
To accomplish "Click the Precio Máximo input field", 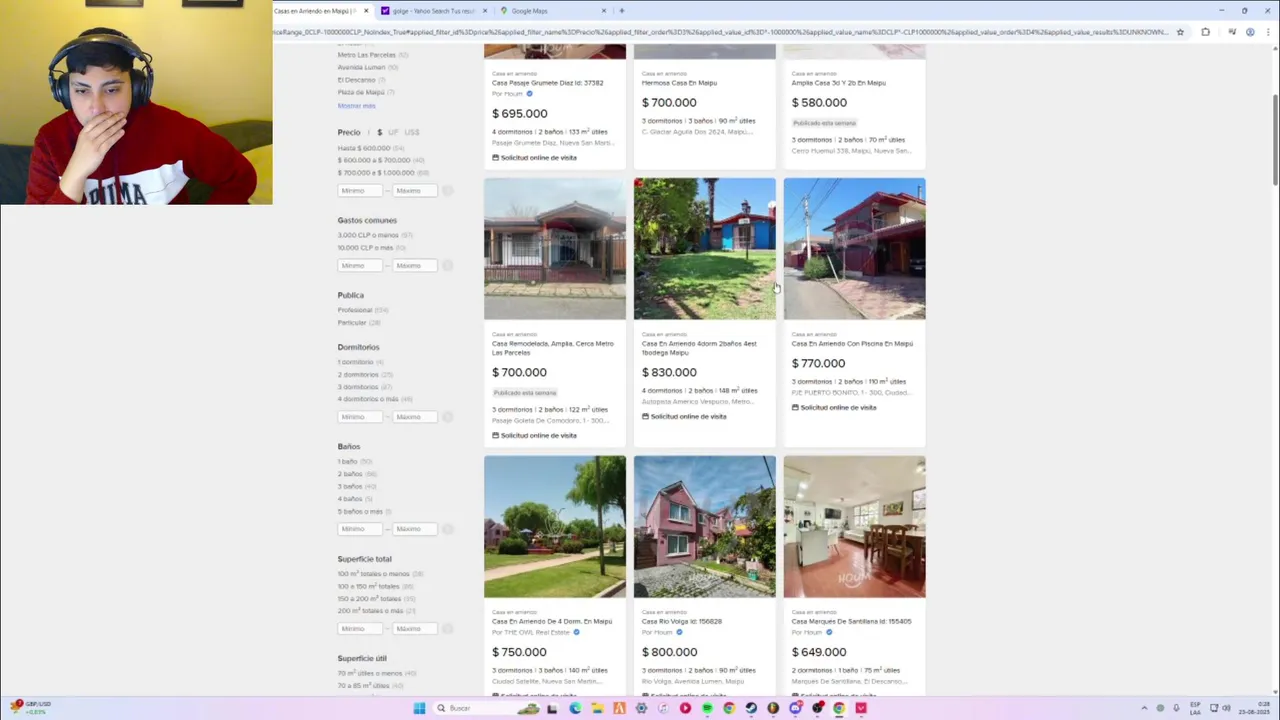I will tap(413, 190).
